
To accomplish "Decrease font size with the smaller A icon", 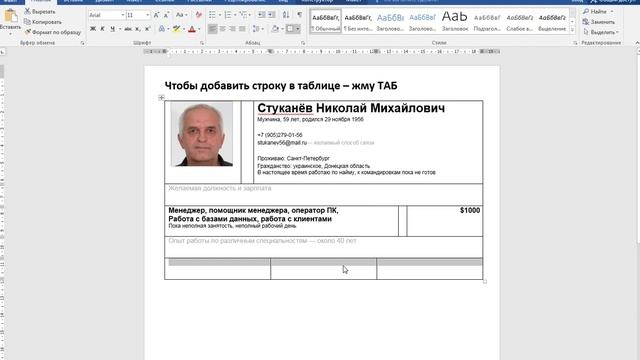I will click(166, 15).
